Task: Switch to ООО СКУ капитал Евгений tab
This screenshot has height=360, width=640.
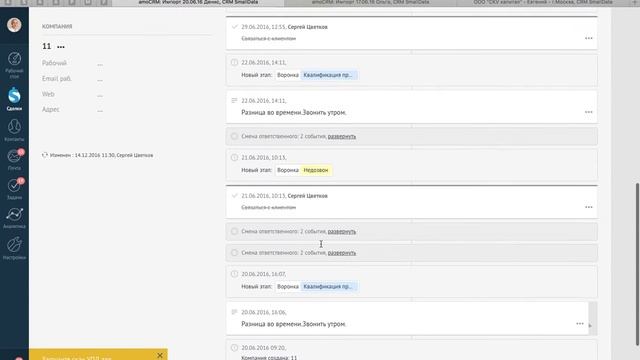Action: tap(543, 2)
